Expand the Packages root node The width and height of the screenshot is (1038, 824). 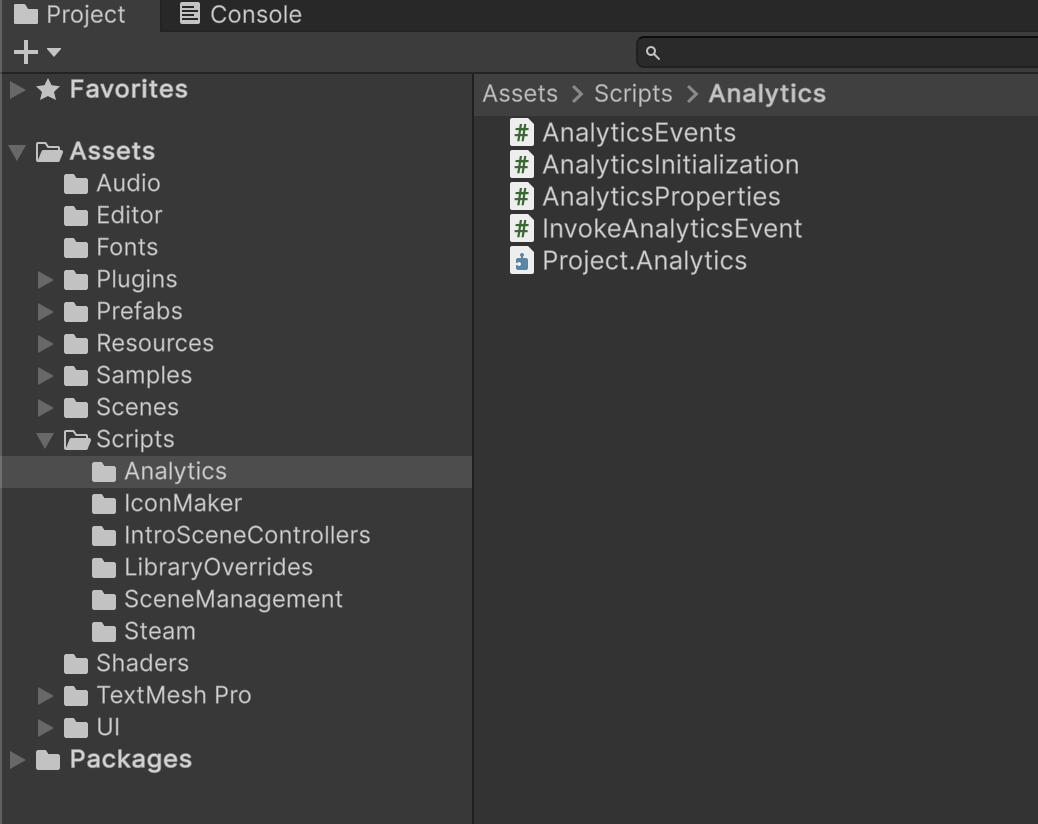pyautogui.click(x=17, y=759)
